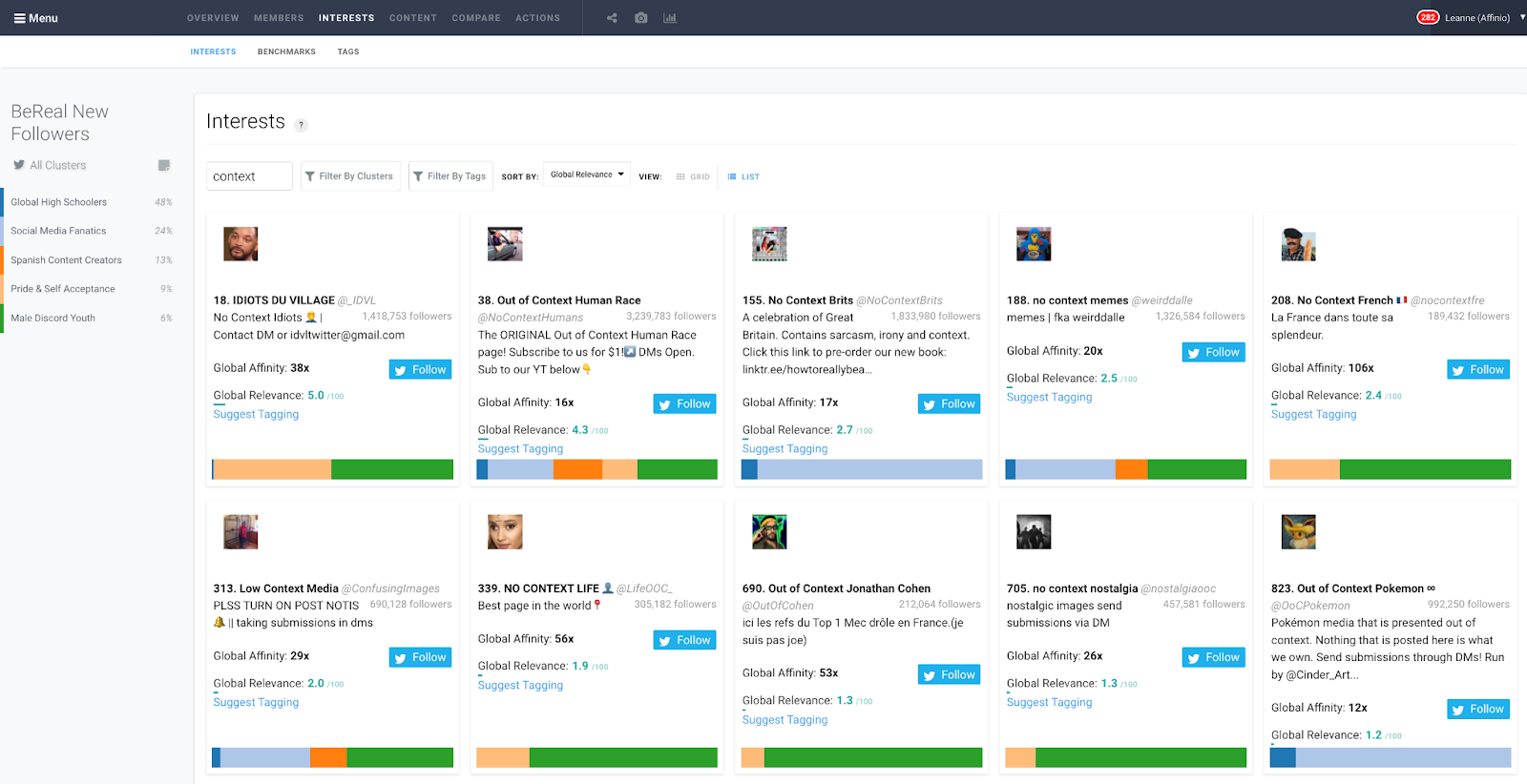Follow Out of Context Jonathan Cohen

pos(949,675)
